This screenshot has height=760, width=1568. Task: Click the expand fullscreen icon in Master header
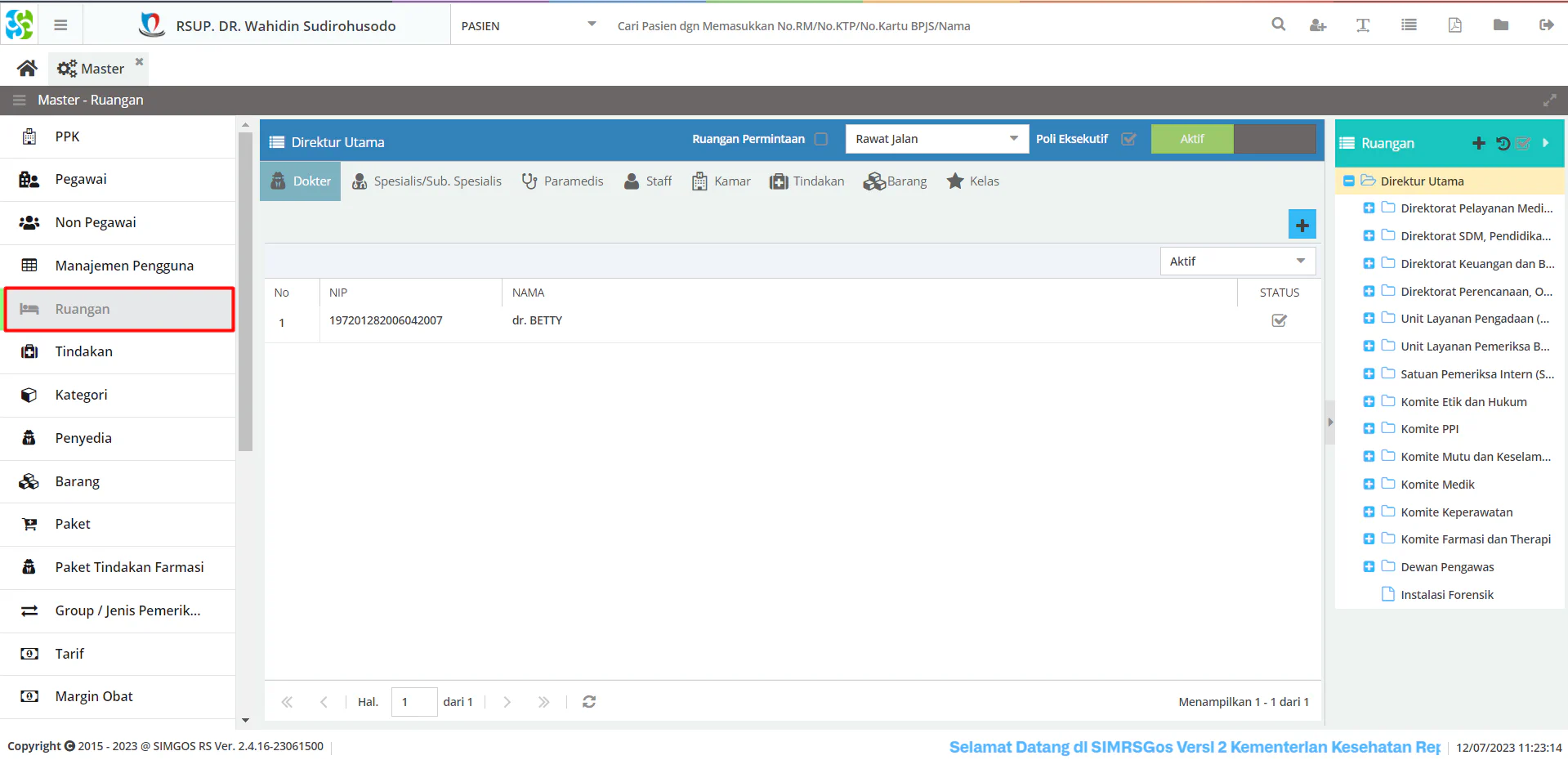click(1550, 100)
